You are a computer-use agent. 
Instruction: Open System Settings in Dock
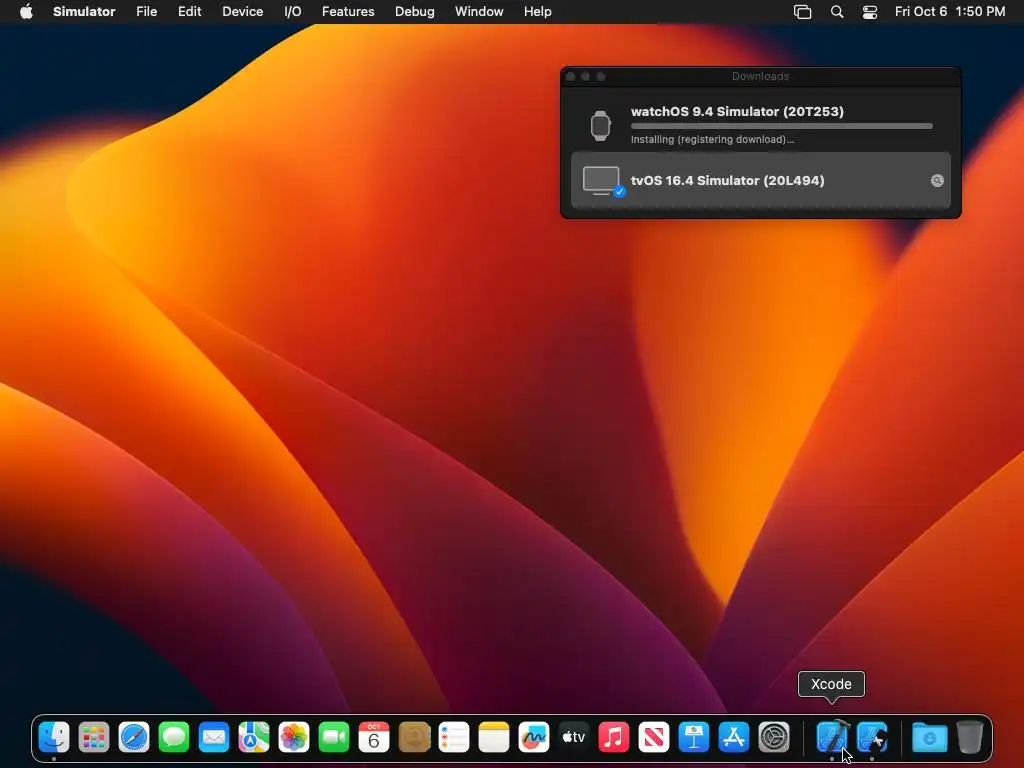pyautogui.click(x=774, y=737)
